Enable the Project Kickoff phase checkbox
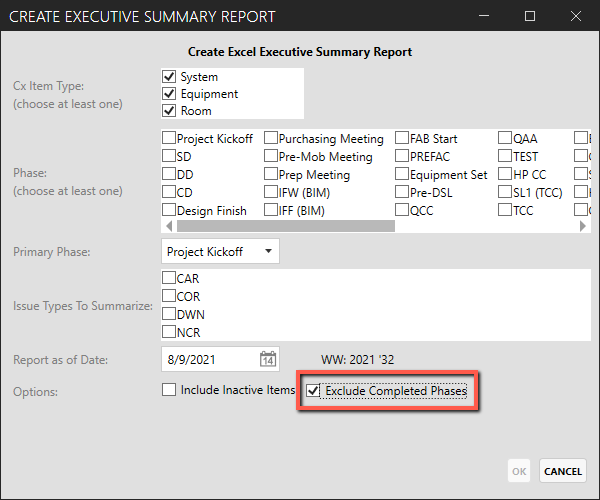 click(x=169, y=139)
